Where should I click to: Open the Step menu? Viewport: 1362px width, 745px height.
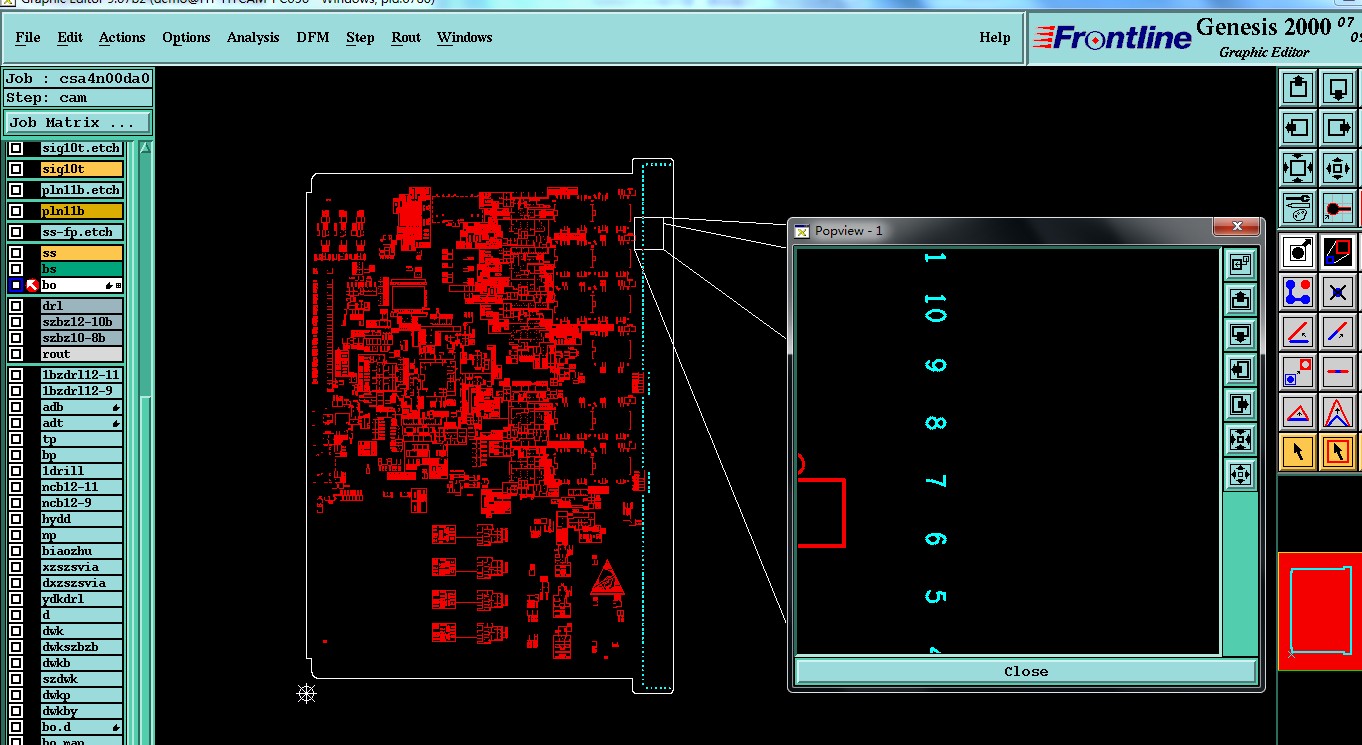pyautogui.click(x=360, y=37)
